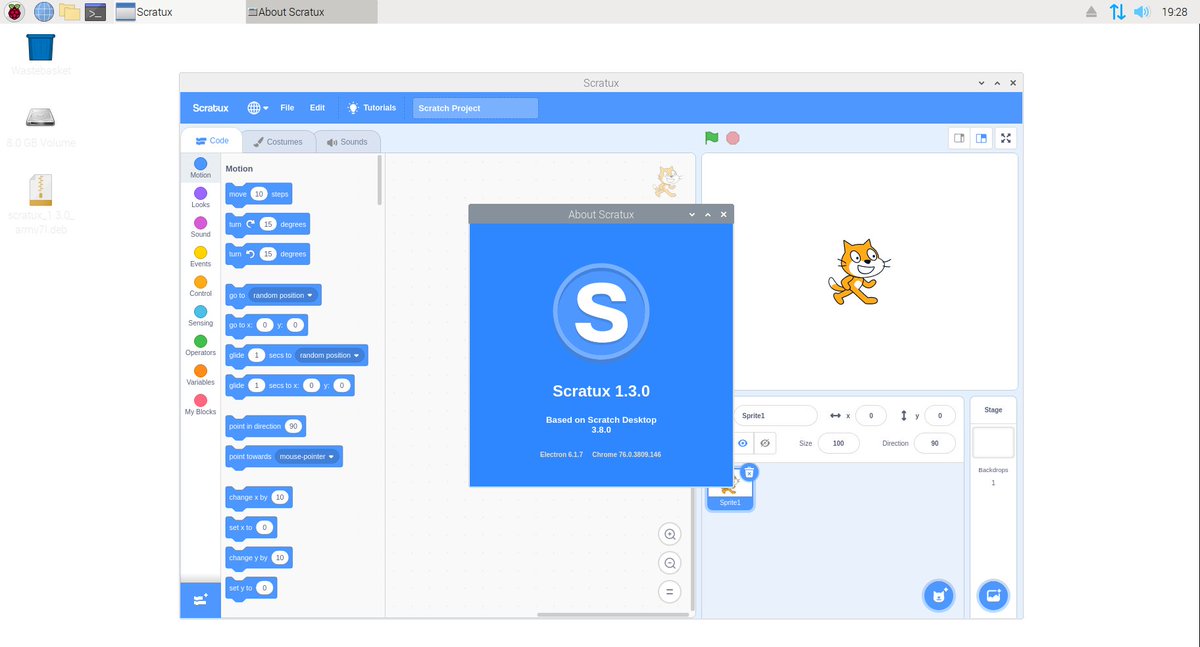Select the Sound category circle

click(200, 223)
